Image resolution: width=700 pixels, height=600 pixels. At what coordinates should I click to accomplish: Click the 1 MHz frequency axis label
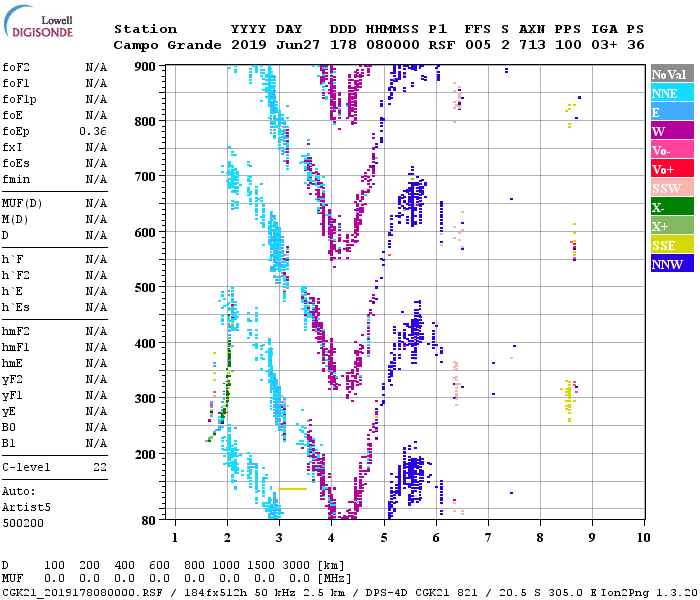175,538
